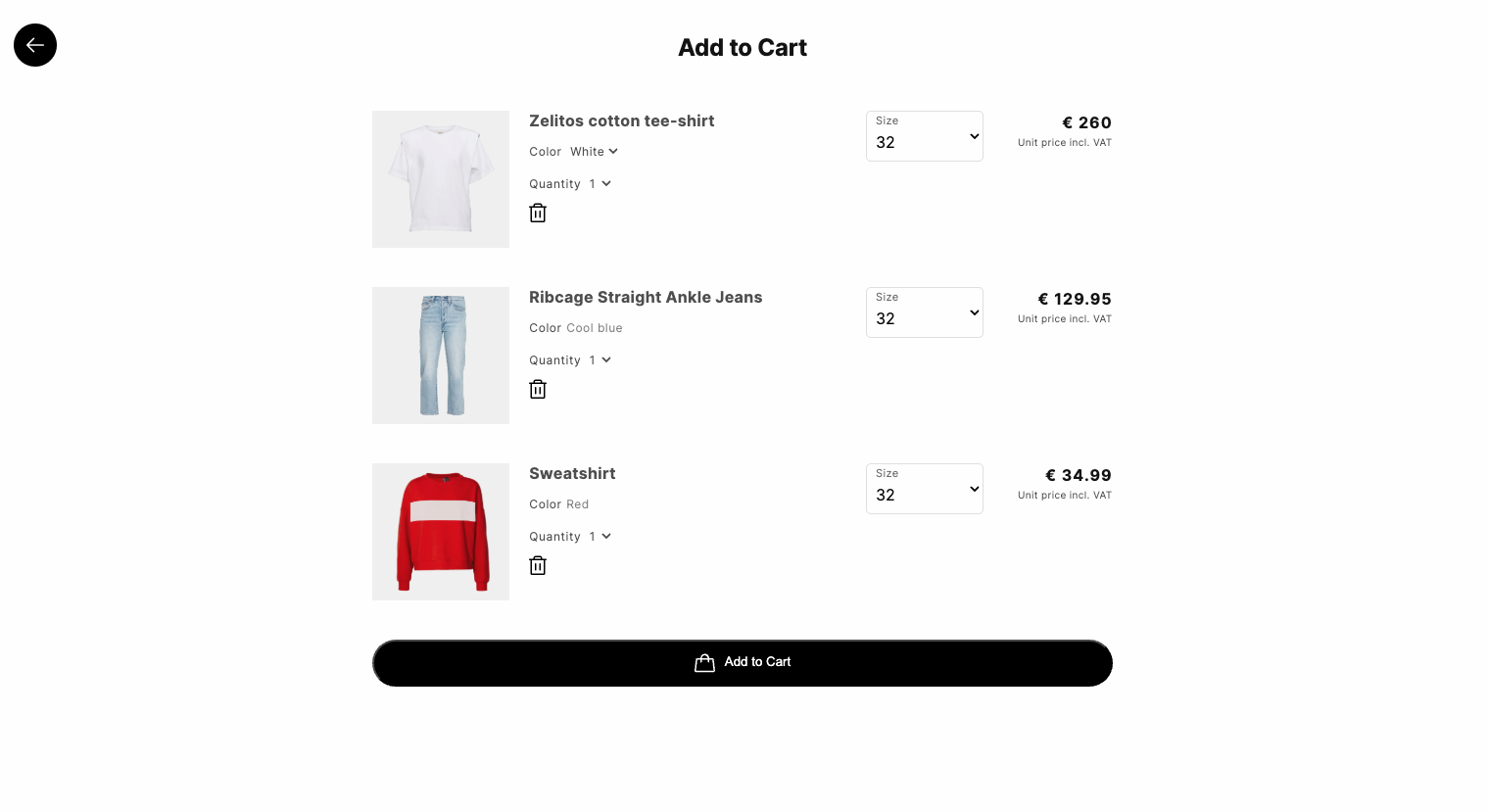Expand the Sweatshirt Quantity dropdown
1488x812 pixels.
point(600,537)
